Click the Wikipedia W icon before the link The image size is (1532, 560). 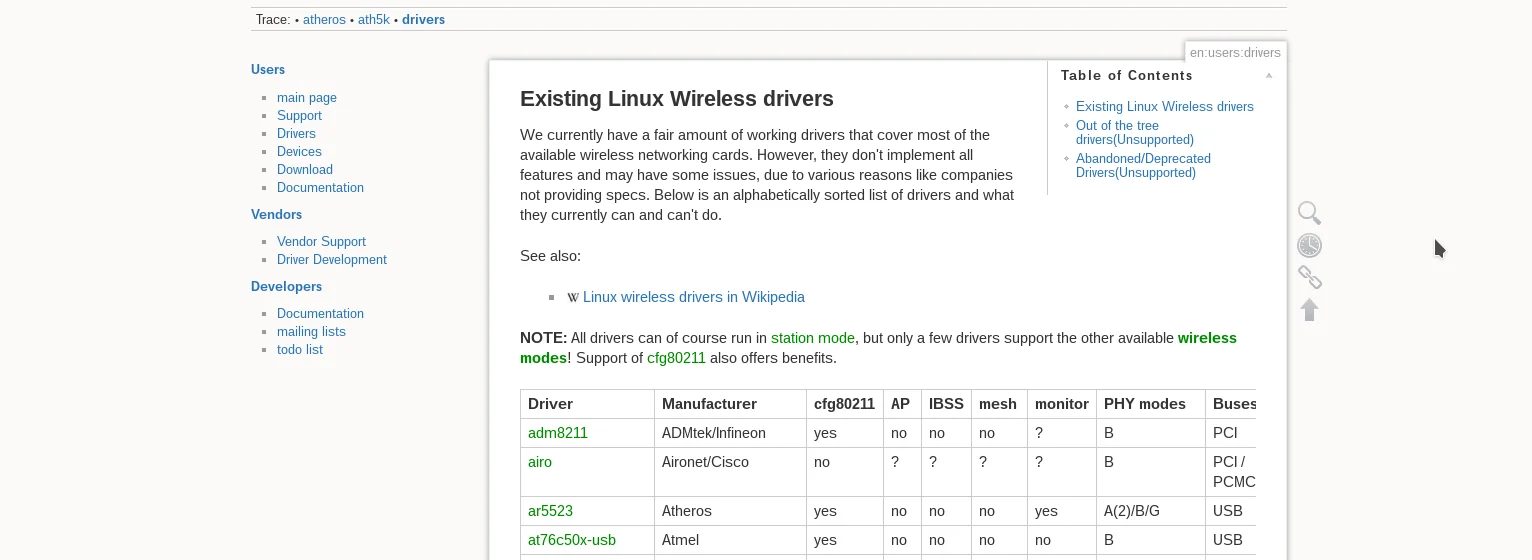(573, 298)
